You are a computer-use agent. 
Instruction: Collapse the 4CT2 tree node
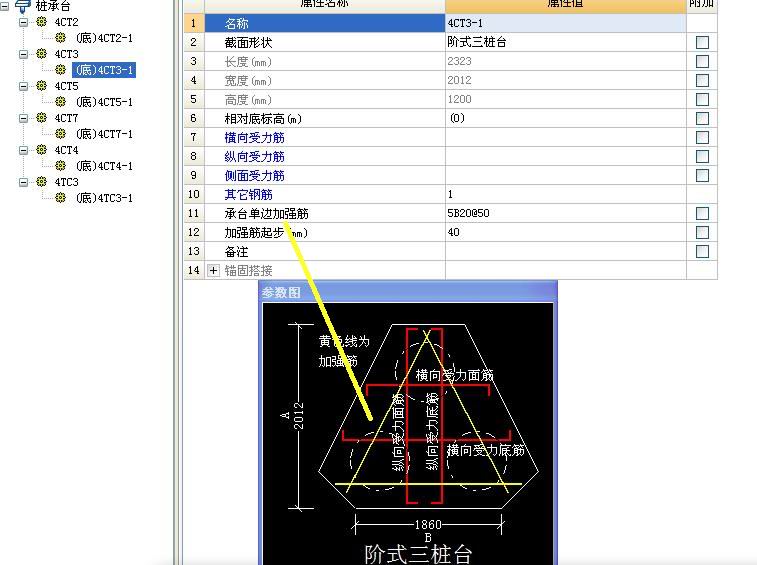pos(23,22)
